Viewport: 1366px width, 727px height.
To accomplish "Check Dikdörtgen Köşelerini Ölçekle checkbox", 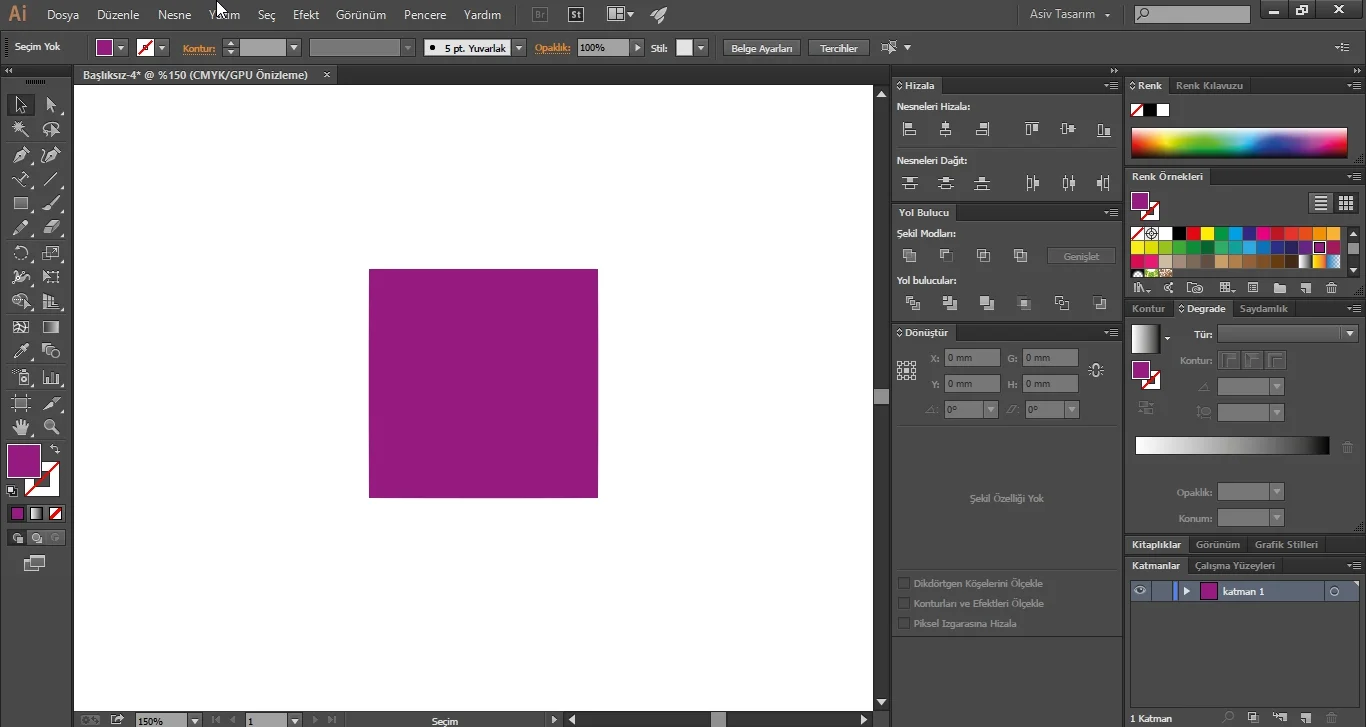I will click(x=904, y=583).
